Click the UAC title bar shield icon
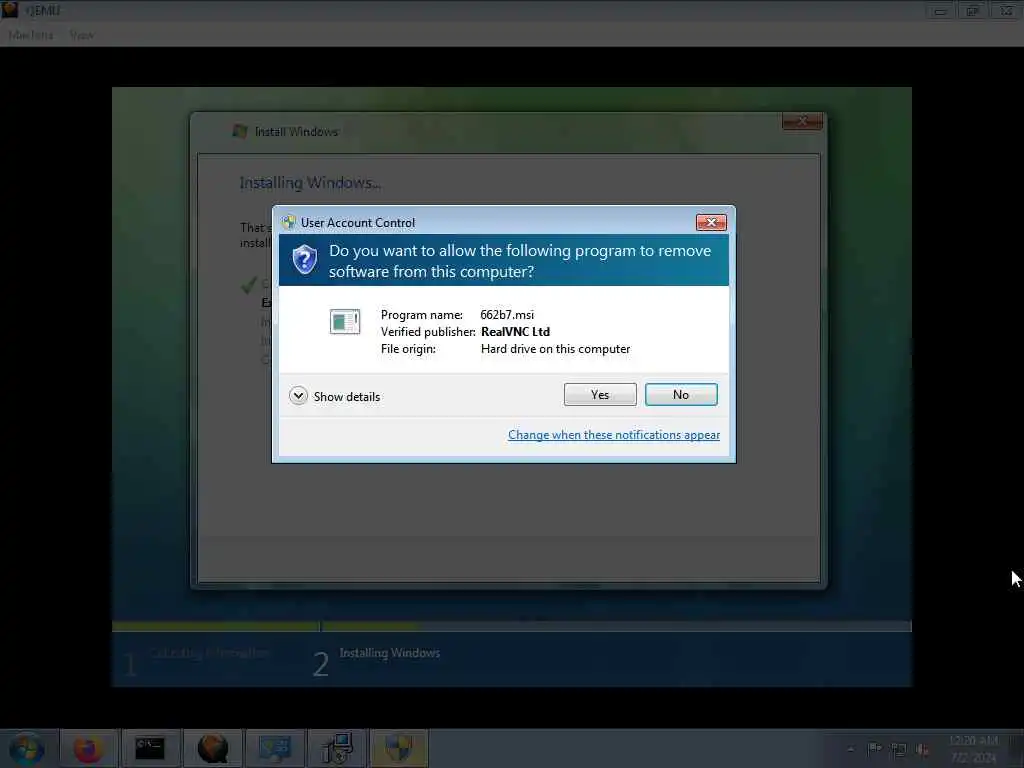The height and width of the screenshot is (768, 1024). pos(289,223)
